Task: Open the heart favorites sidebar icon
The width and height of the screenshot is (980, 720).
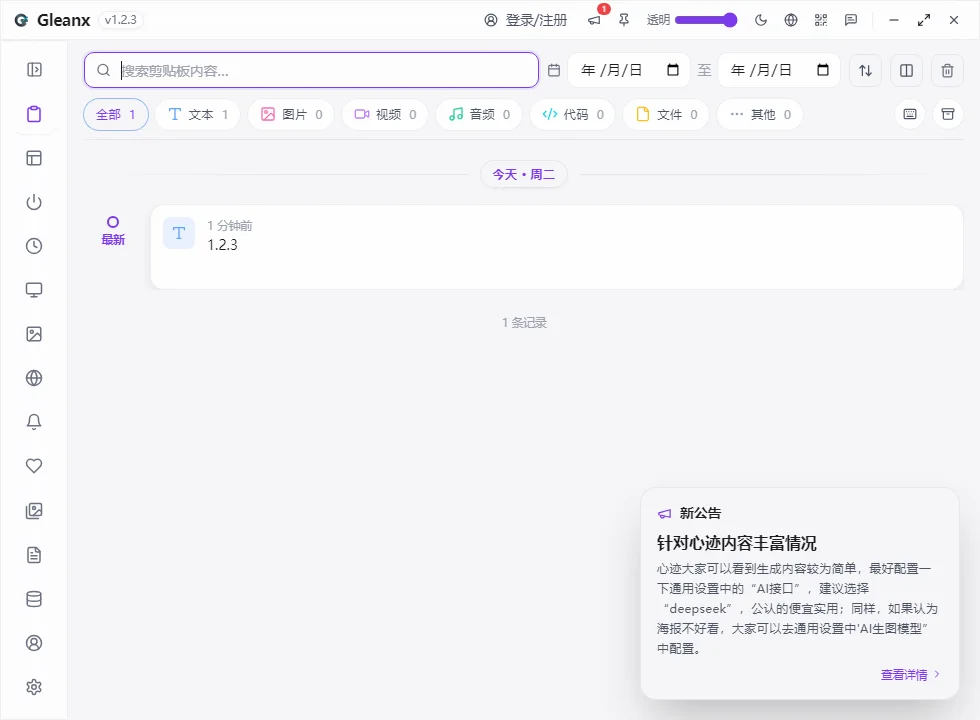Action: pos(34,466)
